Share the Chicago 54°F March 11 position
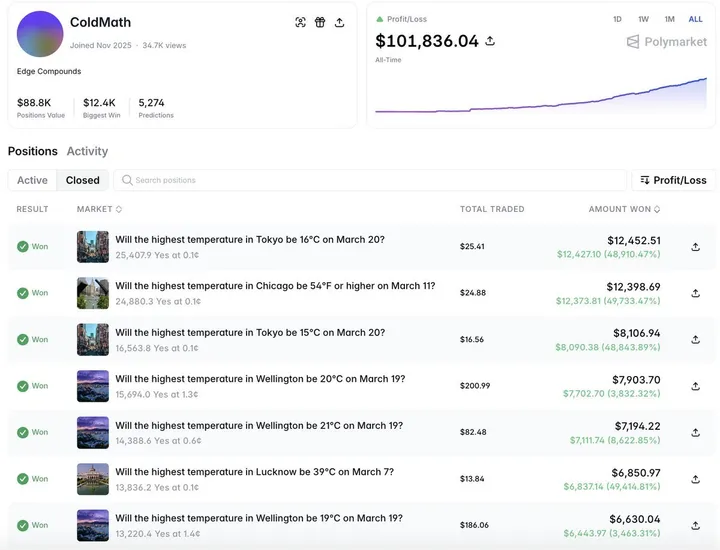 point(696,293)
